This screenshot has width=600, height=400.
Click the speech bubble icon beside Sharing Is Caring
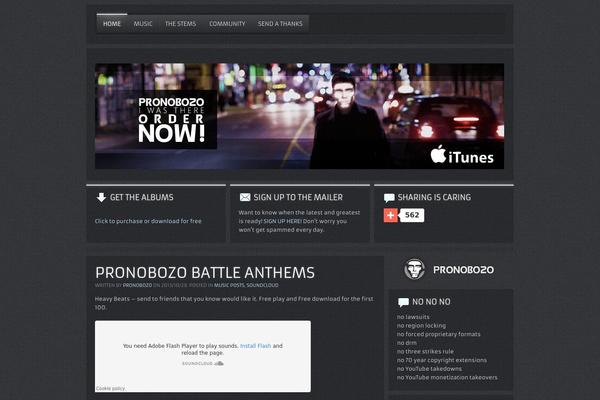point(389,198)
